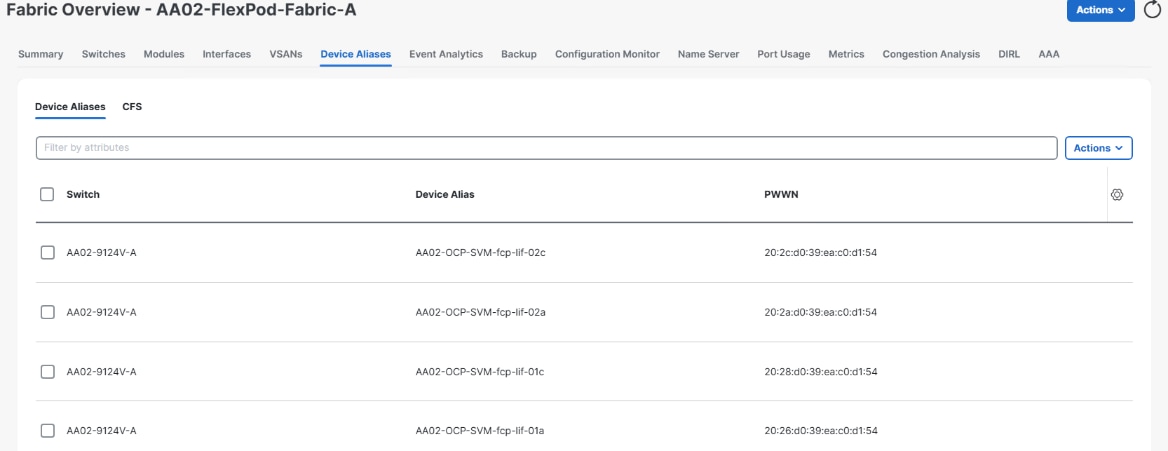Open the blue Actions dropdown at top

[x=1100, y=10]
